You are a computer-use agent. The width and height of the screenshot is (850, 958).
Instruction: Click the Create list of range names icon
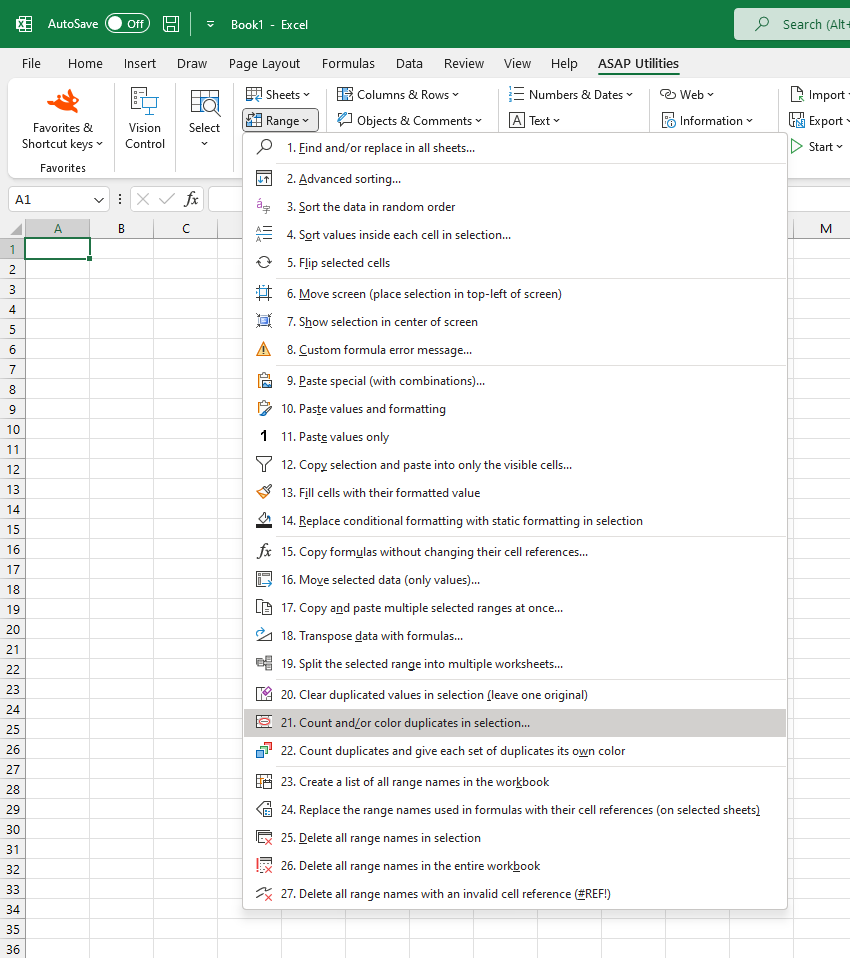(264, 781)
